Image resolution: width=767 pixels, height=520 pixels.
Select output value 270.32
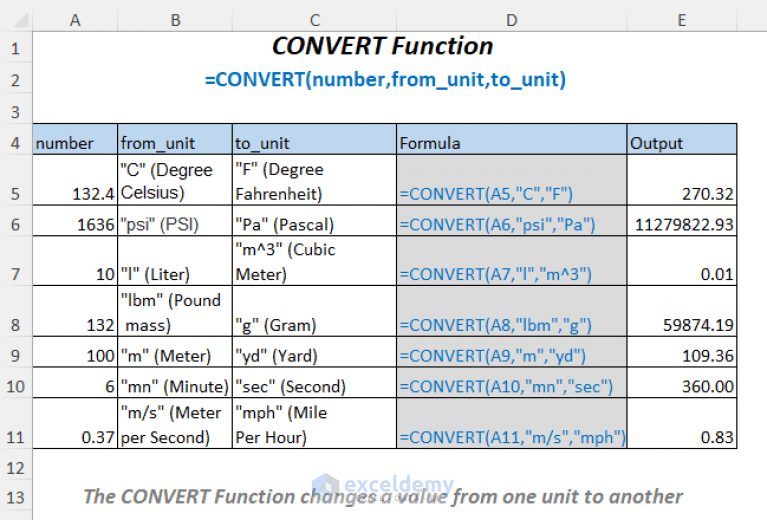pyautogui.click(x=682, y=180)
